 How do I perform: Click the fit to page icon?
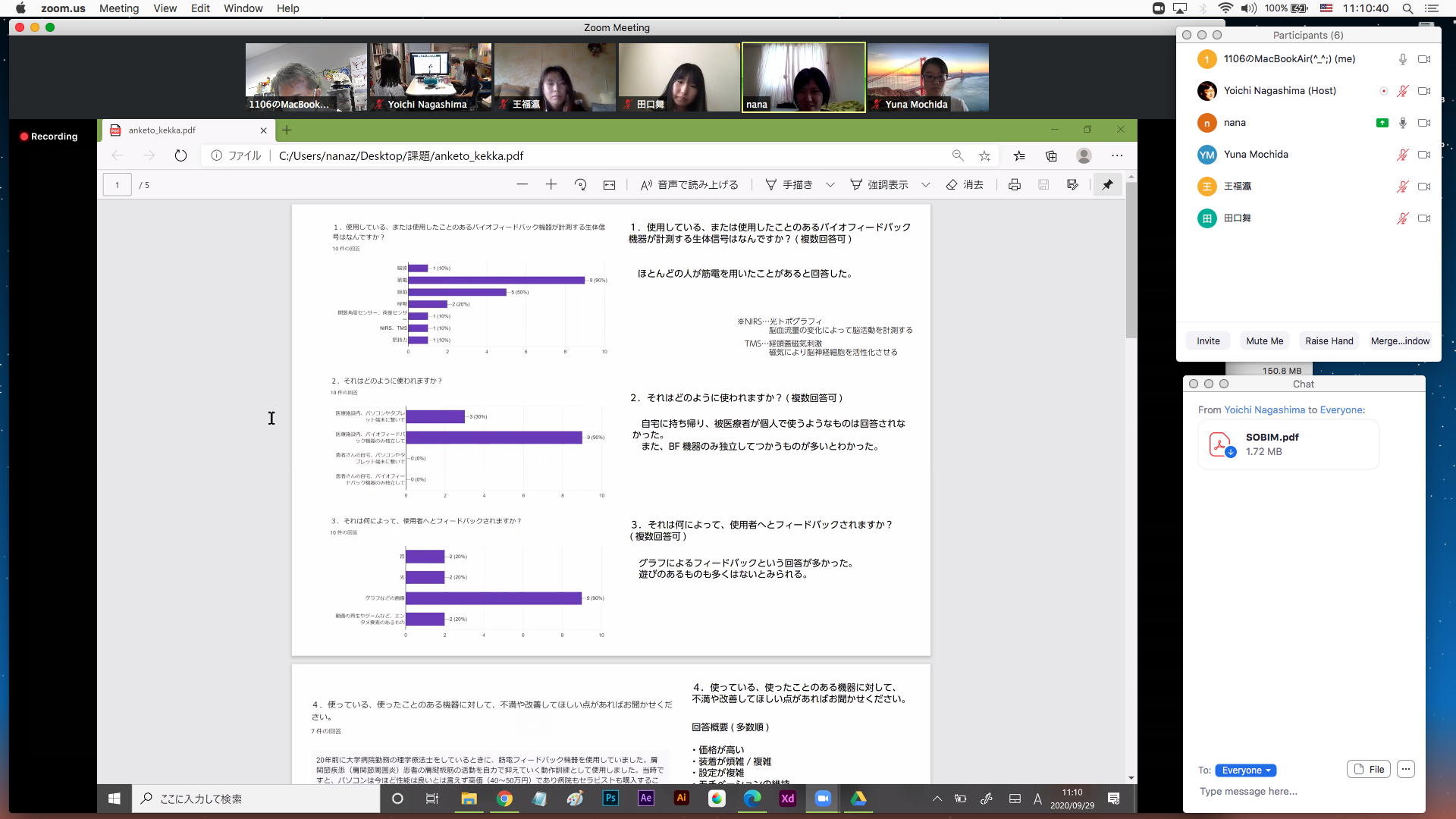coord(609,185)
